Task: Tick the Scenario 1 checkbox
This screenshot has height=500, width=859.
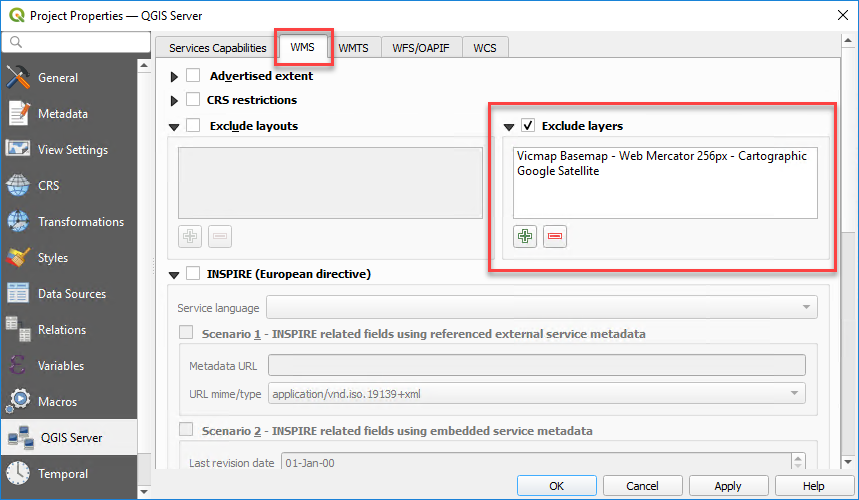Action: (x=186, y=332)
